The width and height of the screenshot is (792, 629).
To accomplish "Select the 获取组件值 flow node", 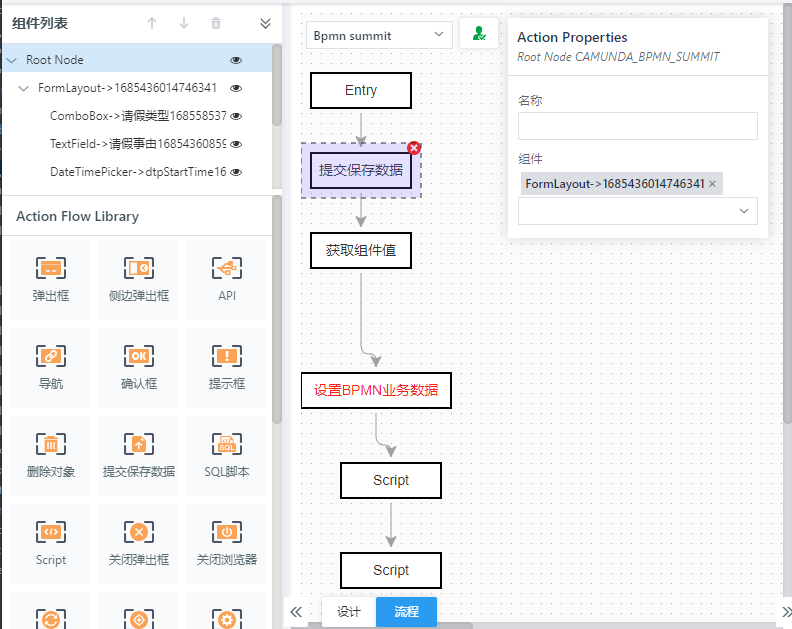I will tap(361, 250).
